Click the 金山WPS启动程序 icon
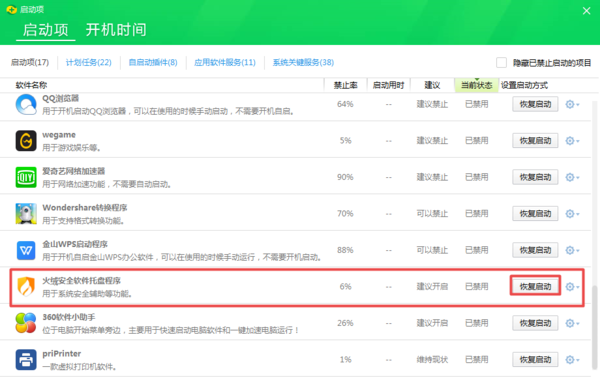This screenshot has height=378, width=600. 26,250
